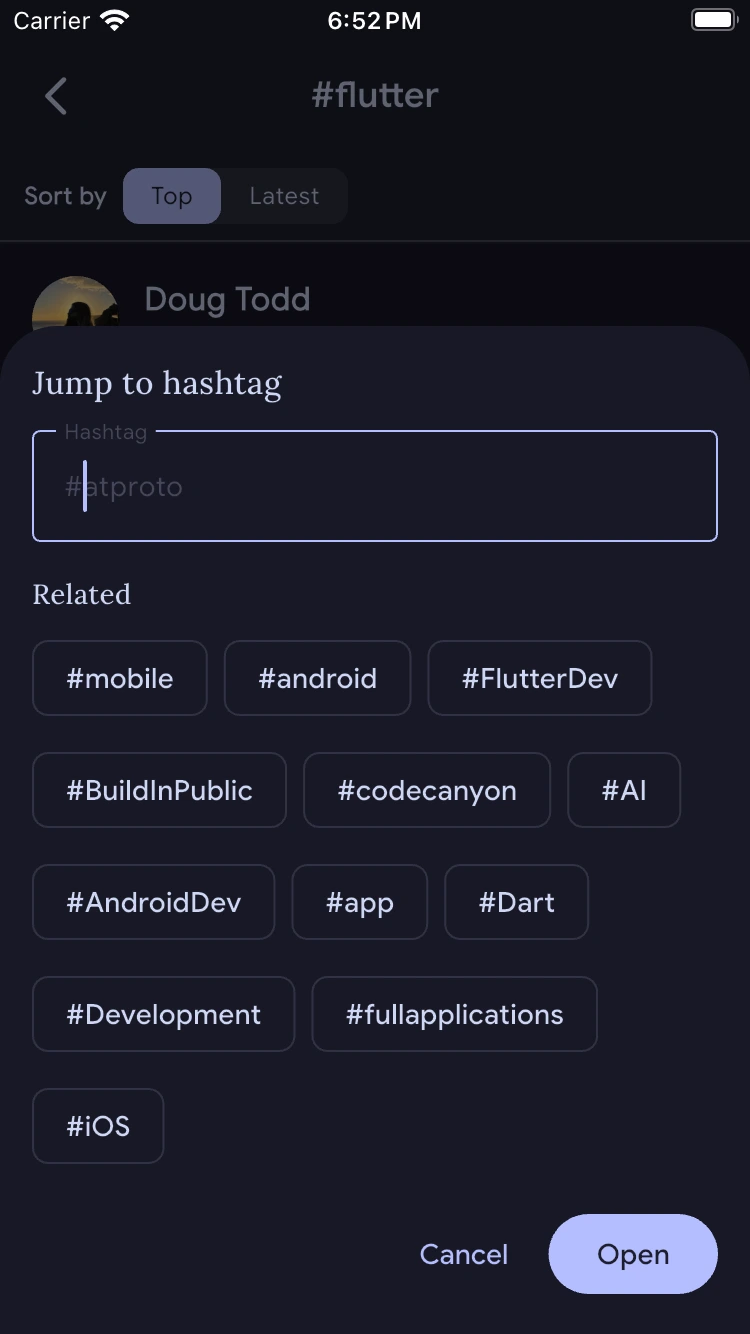Choose the #mobile related hashtag

click(120, 678)
